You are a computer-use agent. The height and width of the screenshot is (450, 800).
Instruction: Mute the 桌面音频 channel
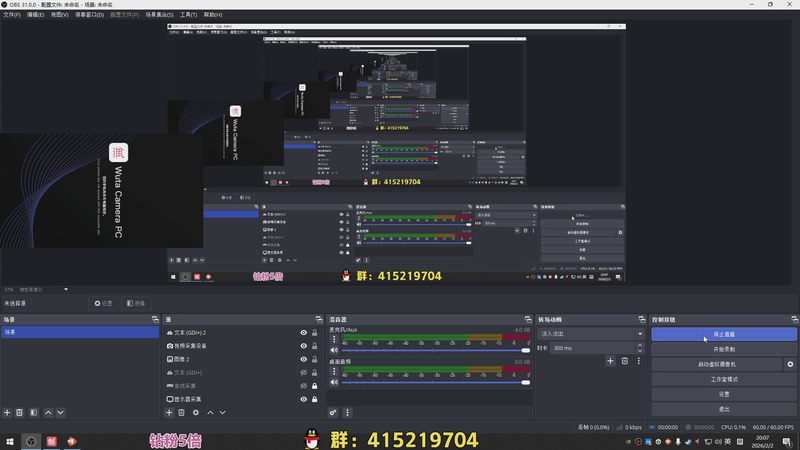tap(334, 382)
